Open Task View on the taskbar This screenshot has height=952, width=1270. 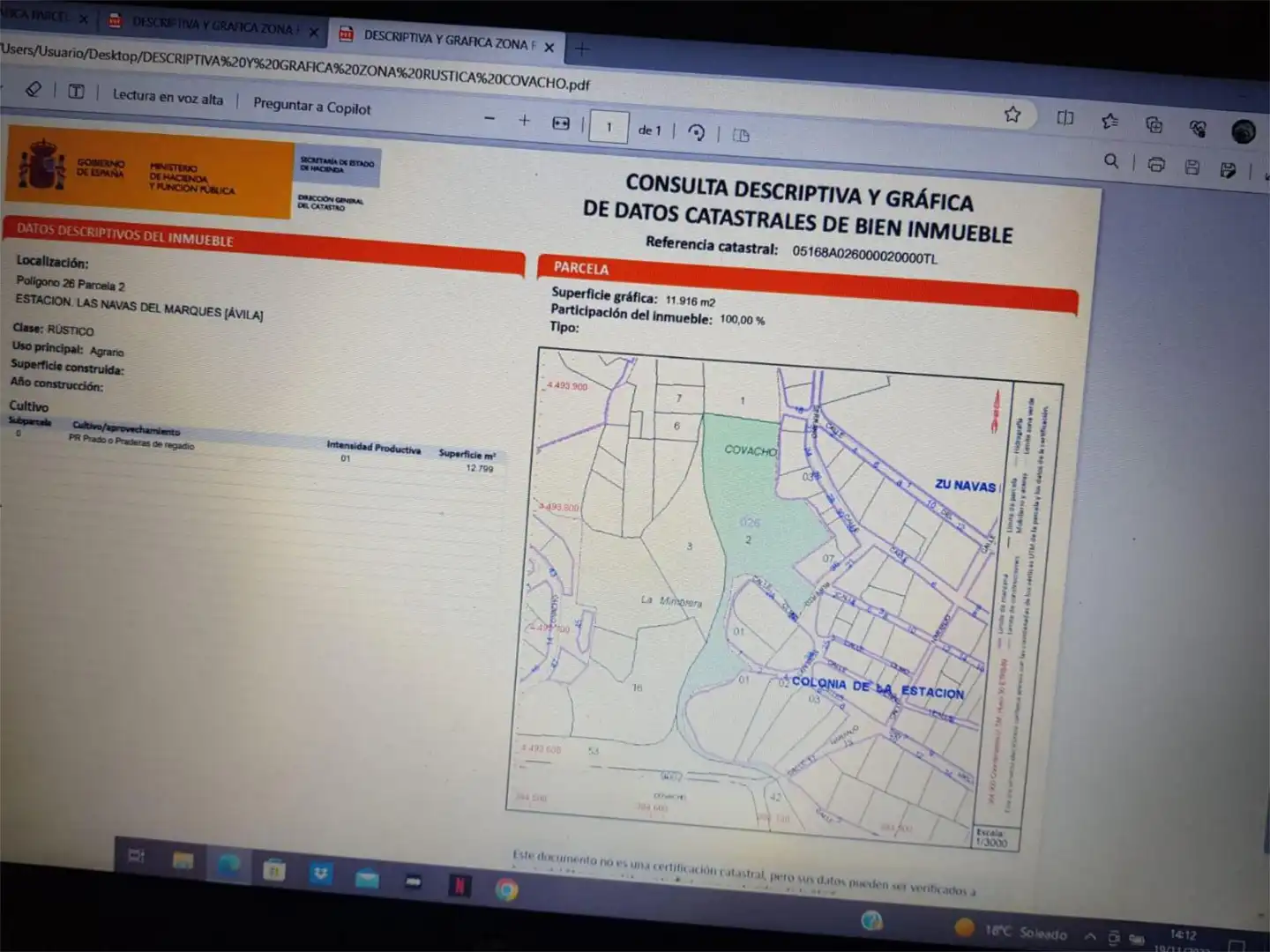tap(137, 855)
